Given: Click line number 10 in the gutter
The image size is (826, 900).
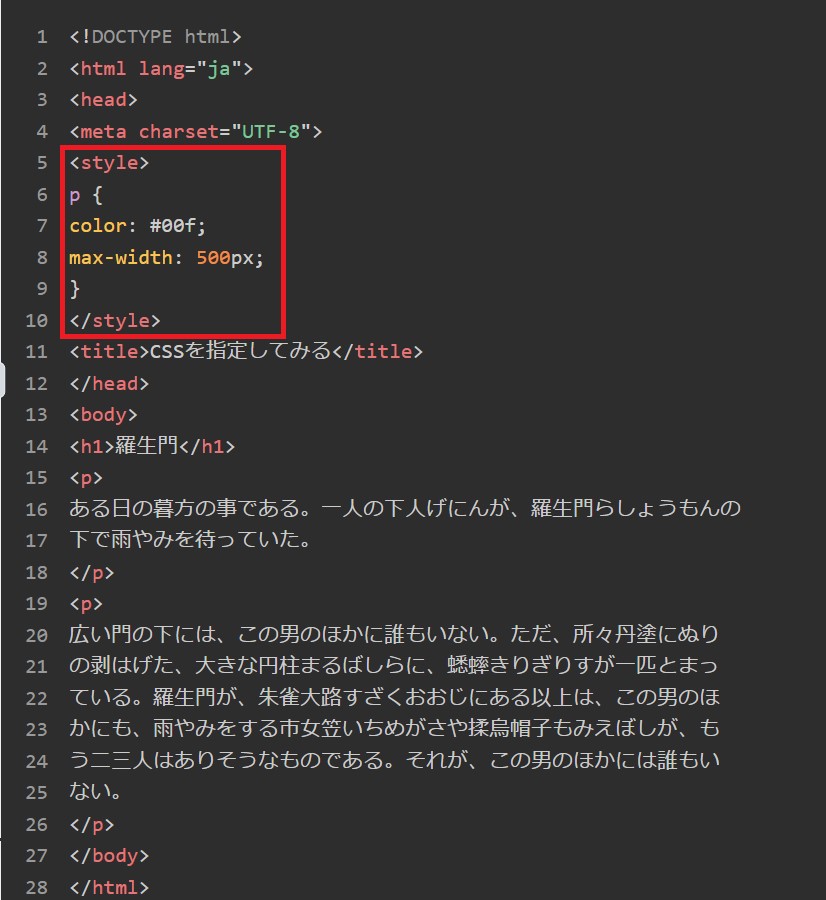Looking at the screenshot, I should click(x=37, y=320).
